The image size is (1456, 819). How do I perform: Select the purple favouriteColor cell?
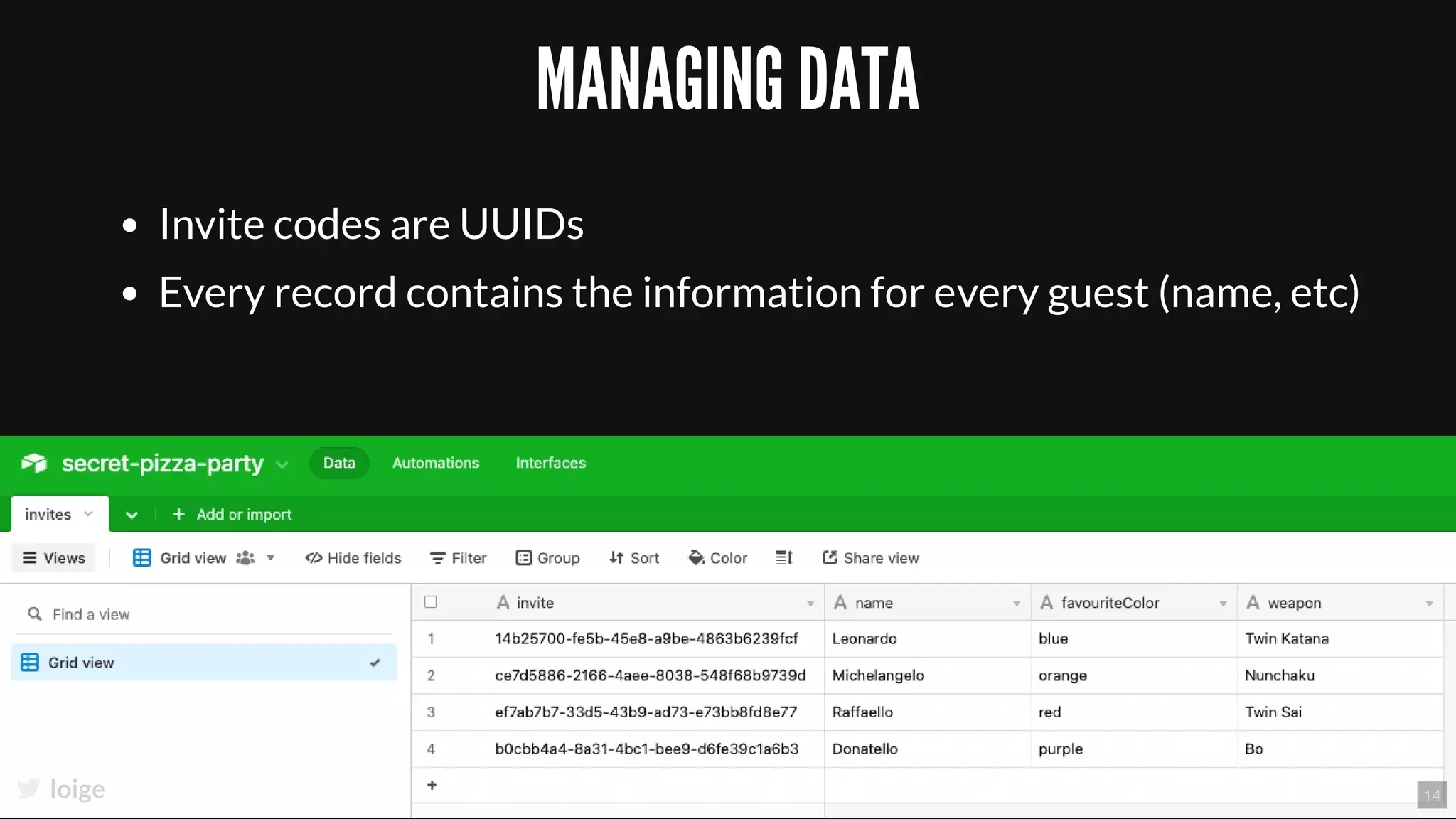point(1134,749)
